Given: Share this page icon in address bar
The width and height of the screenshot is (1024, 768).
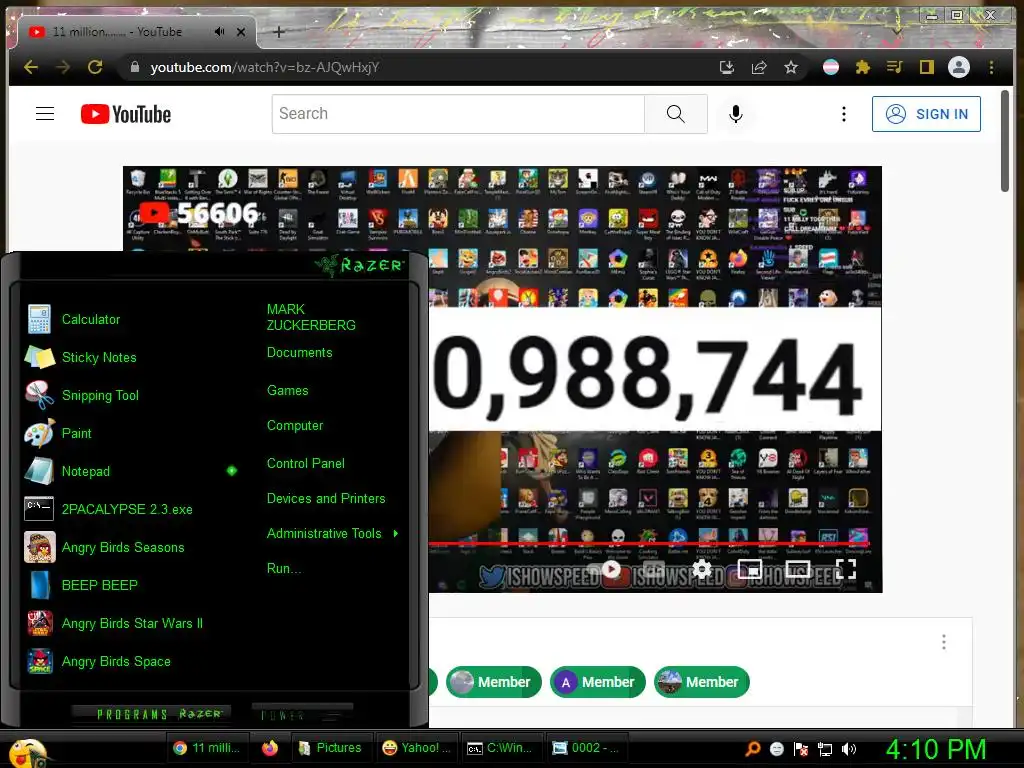Looking at the screenshot, I should [759, 67].
